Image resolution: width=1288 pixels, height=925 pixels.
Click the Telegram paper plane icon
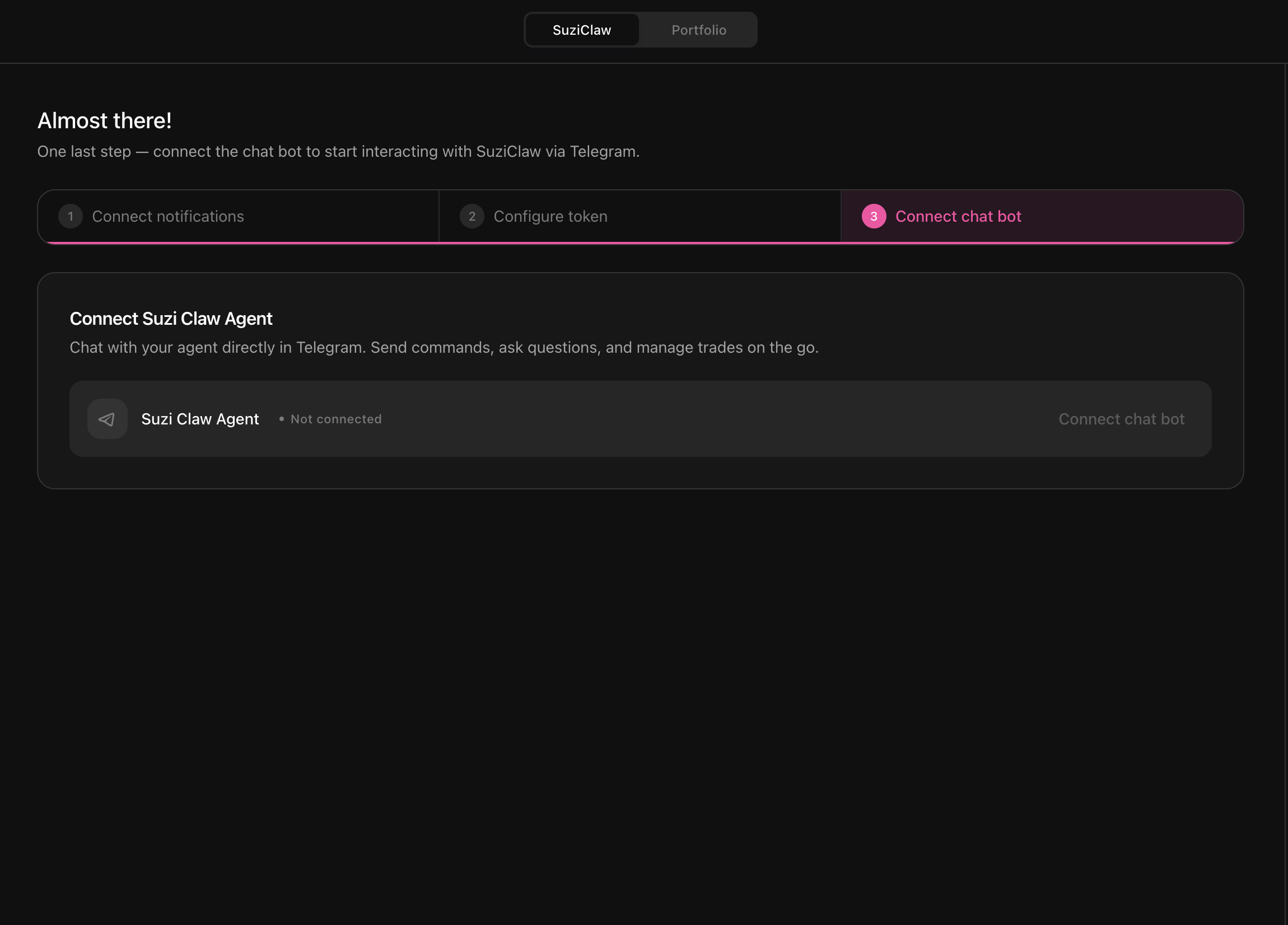107,419
